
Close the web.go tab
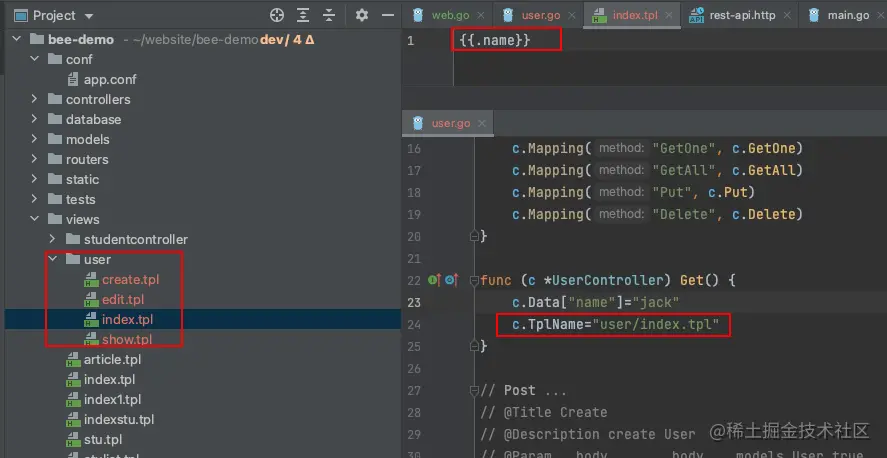point(481,16)
